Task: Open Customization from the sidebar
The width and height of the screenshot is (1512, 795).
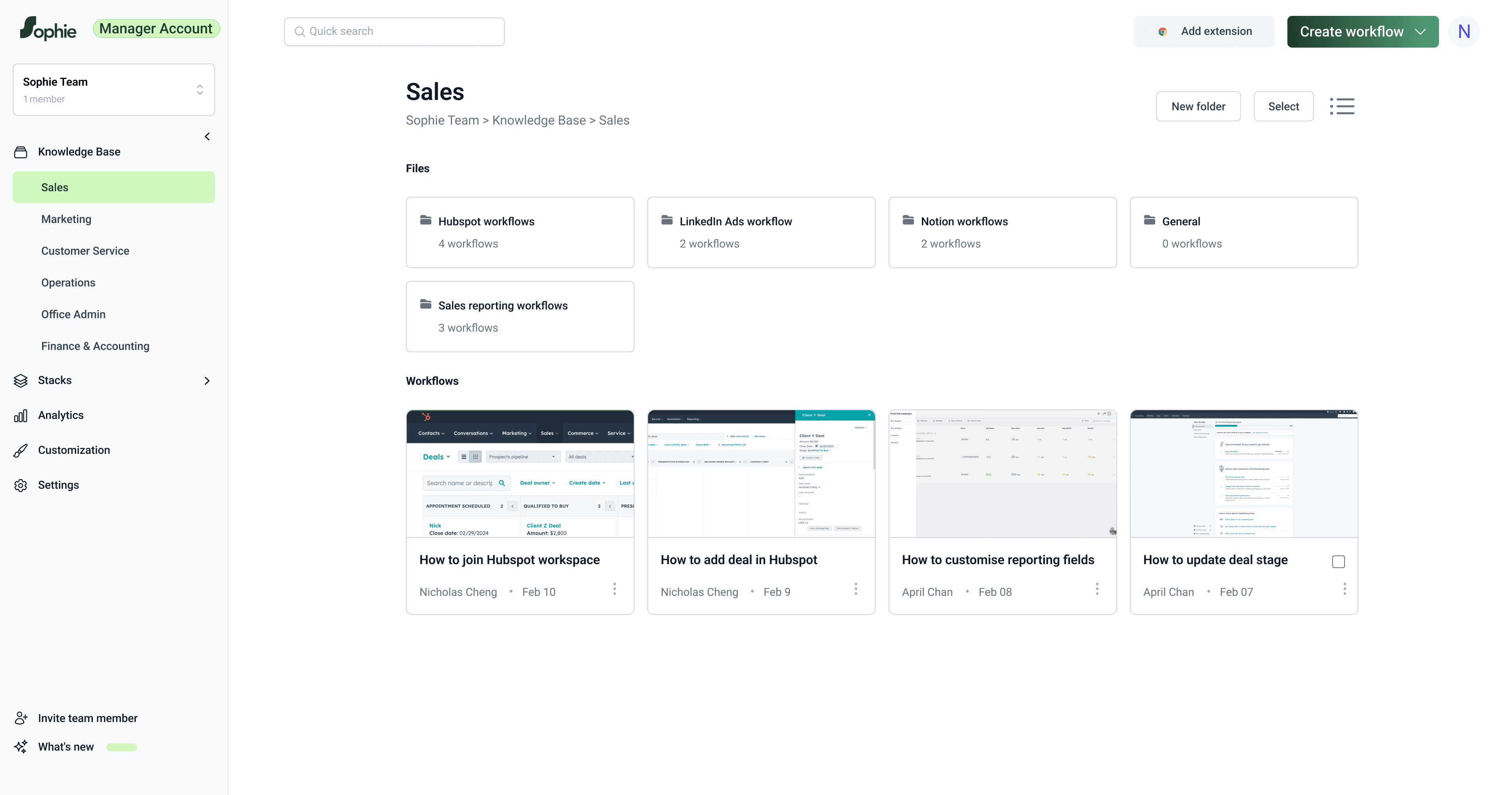Action: (x=74, y=450)
